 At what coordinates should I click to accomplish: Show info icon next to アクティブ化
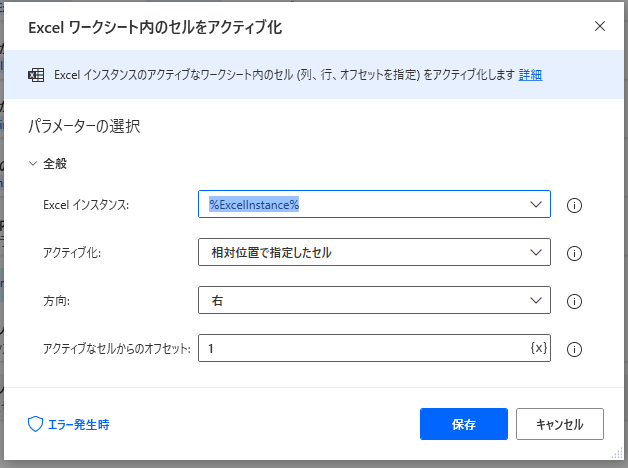574,253
